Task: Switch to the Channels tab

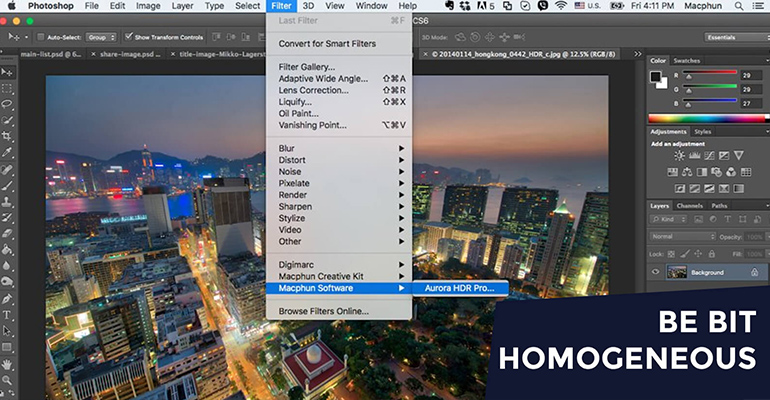Action: [689, 206]
